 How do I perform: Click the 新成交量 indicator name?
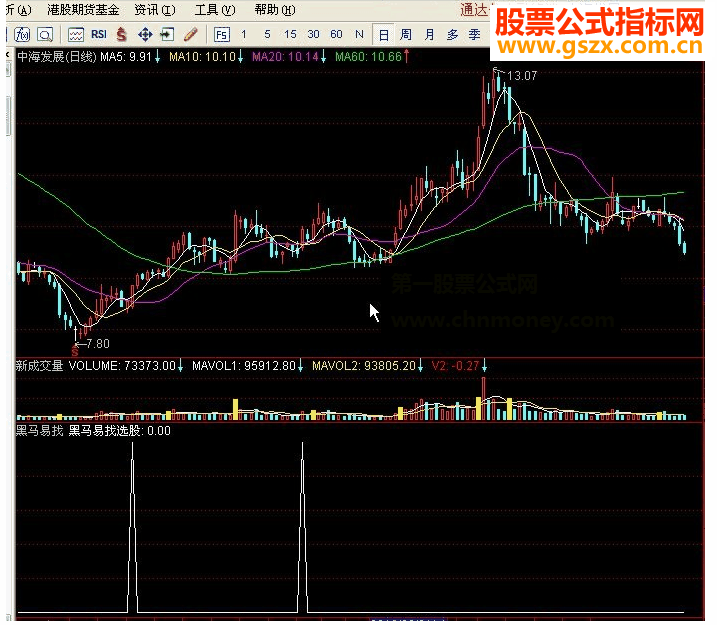[39, 366]
